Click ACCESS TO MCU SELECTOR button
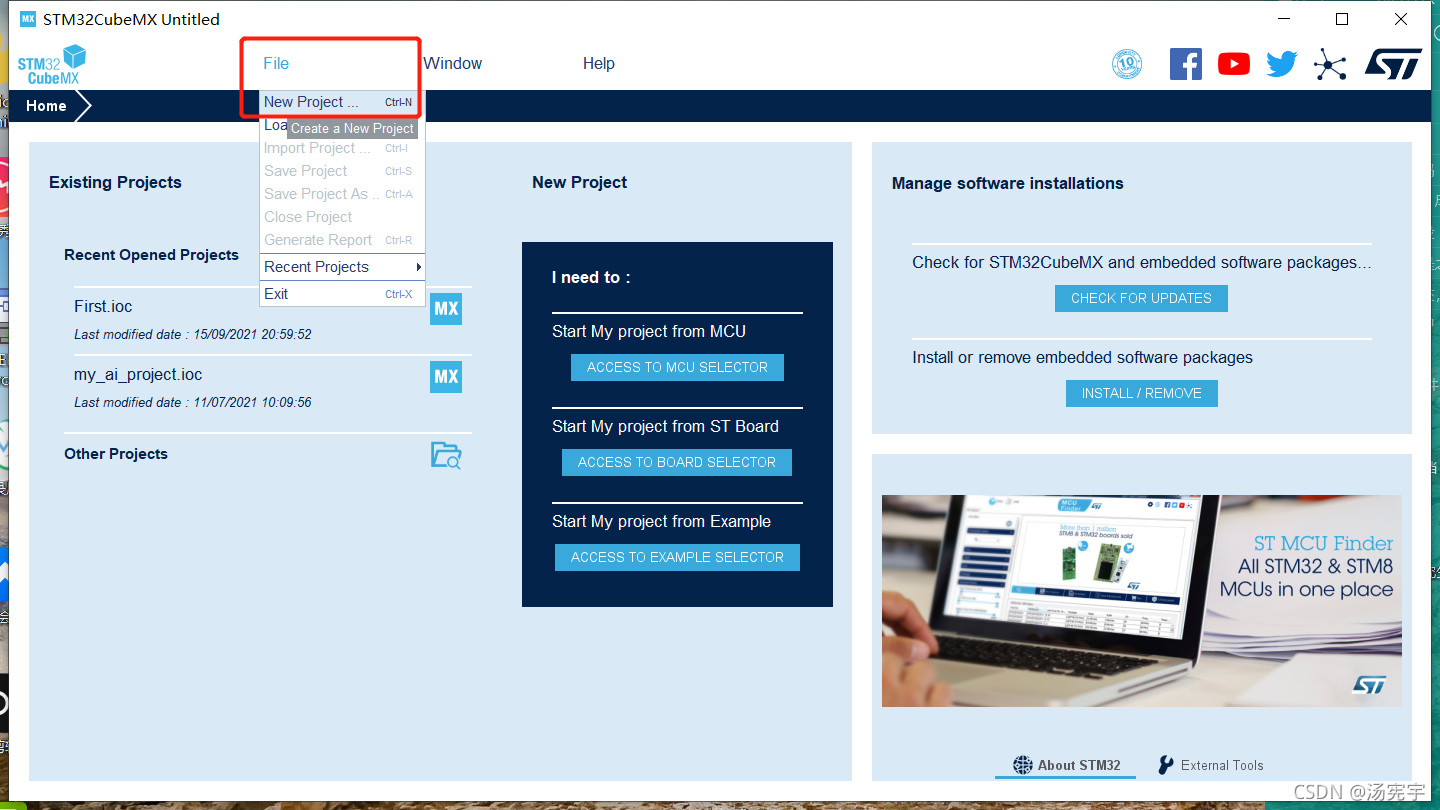Screen dimensions: 1440x810 677,367
